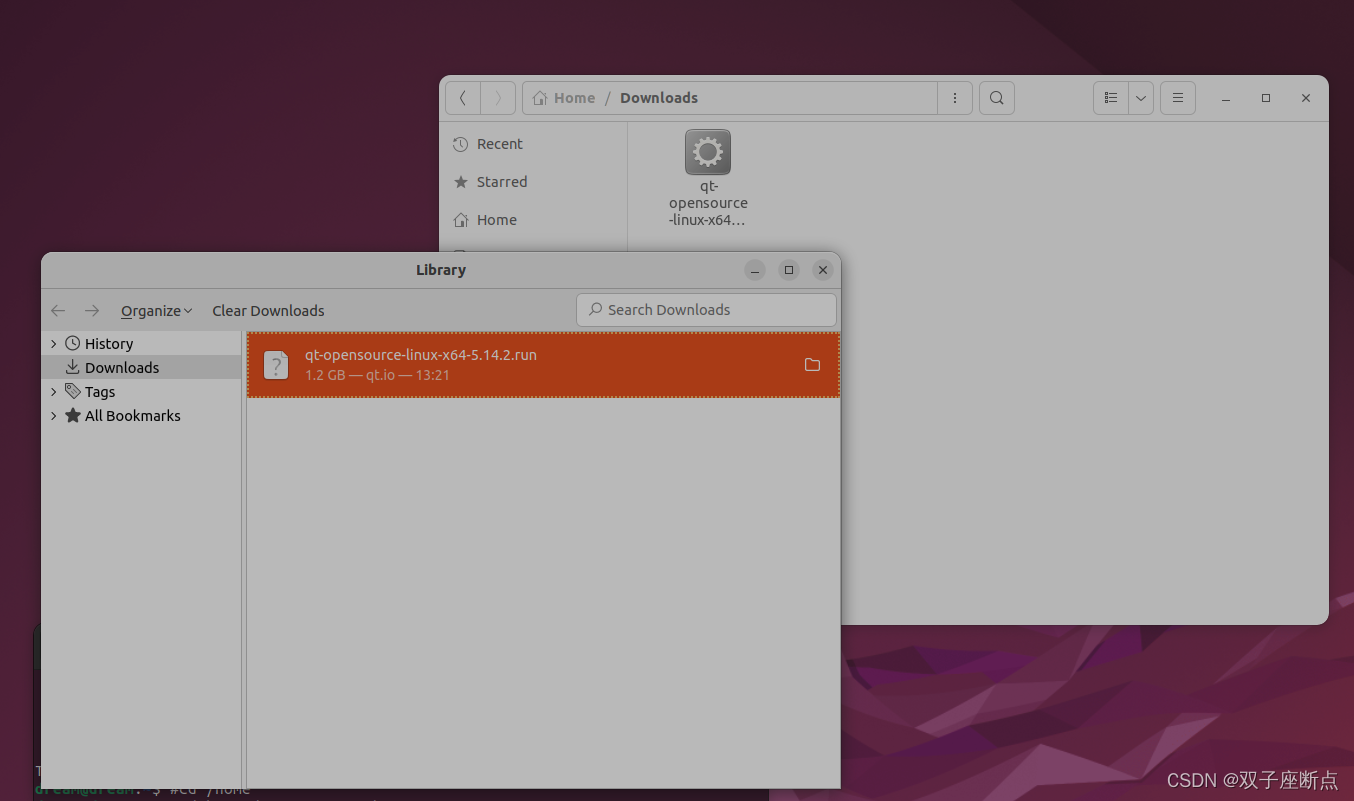Open Files path options three-dot menu
The width and height of the screenshot is (1354, 801).
coord(955,98)
